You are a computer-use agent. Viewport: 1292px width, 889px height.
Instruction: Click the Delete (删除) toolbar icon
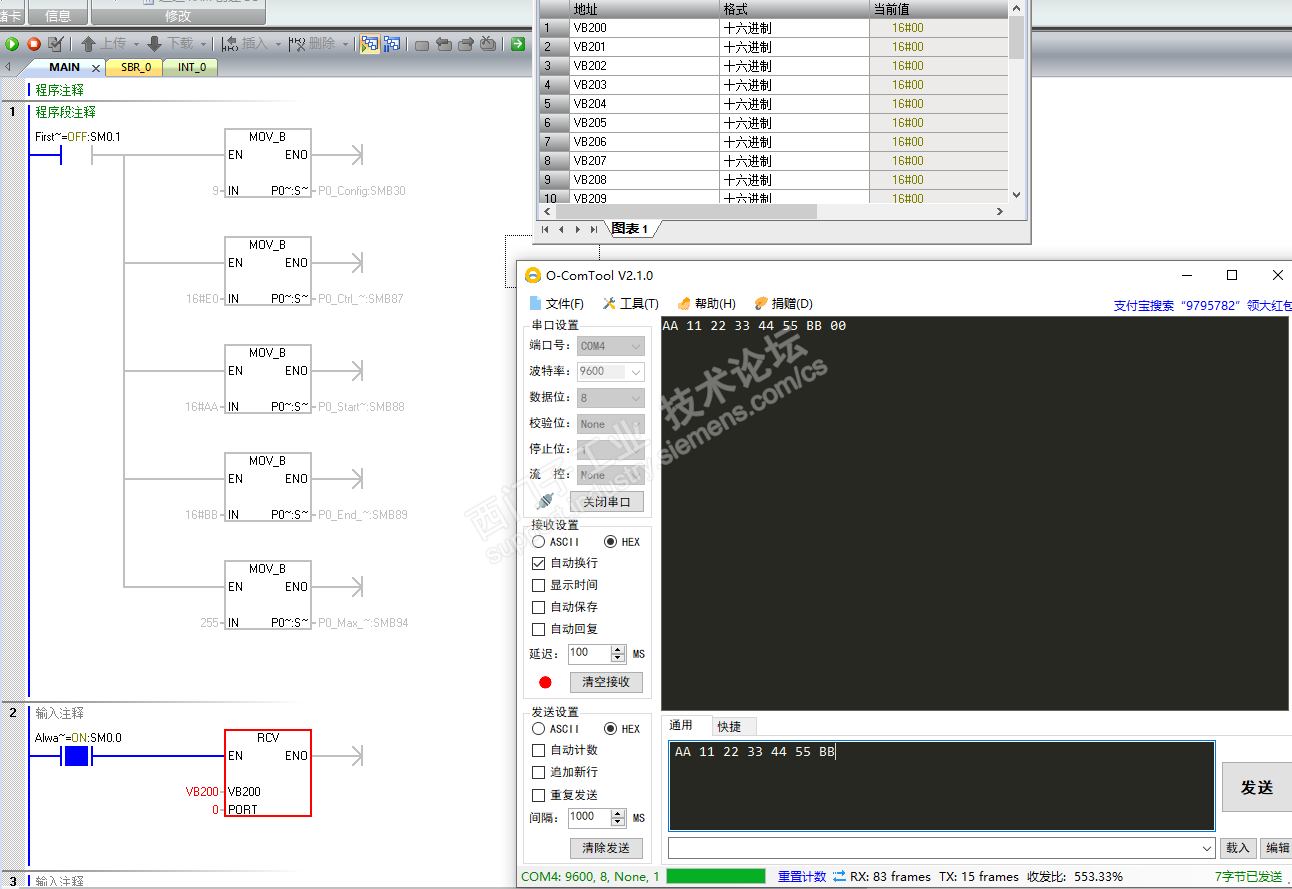[x=297, y=44]
